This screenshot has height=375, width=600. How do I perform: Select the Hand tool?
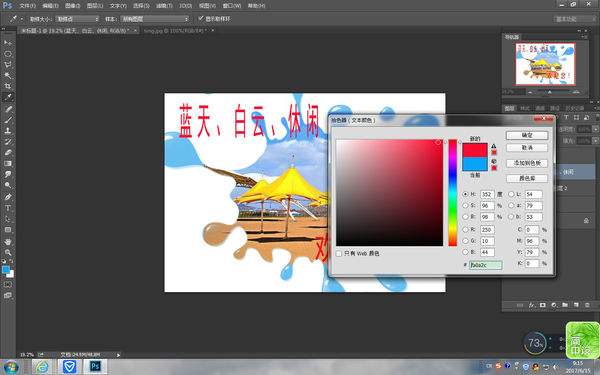pyautogui.click(x=8, y=242)
